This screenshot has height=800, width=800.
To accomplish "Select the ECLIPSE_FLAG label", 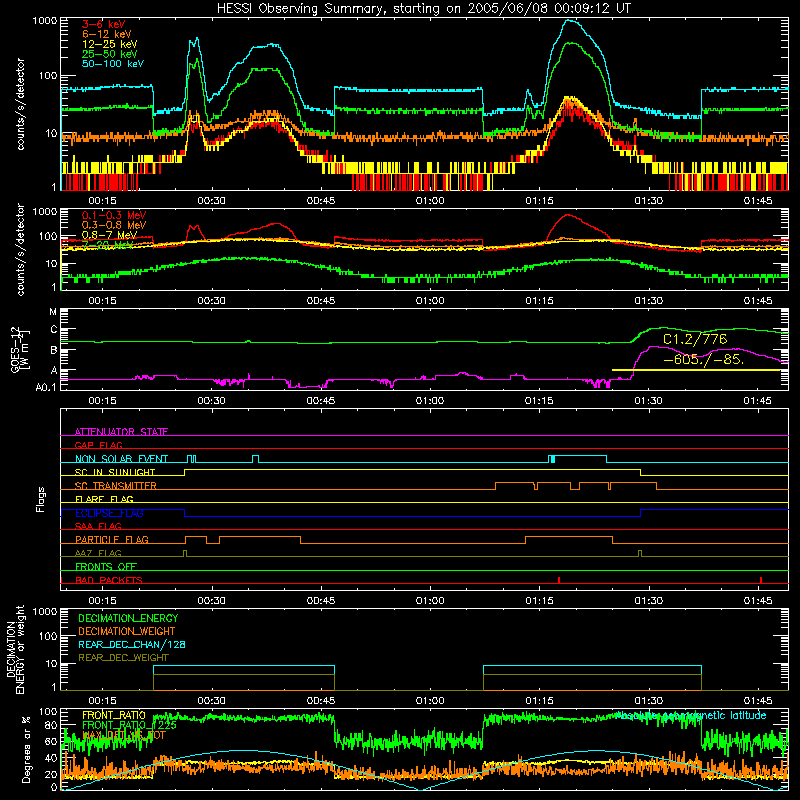I will click(x=109, y=513).
